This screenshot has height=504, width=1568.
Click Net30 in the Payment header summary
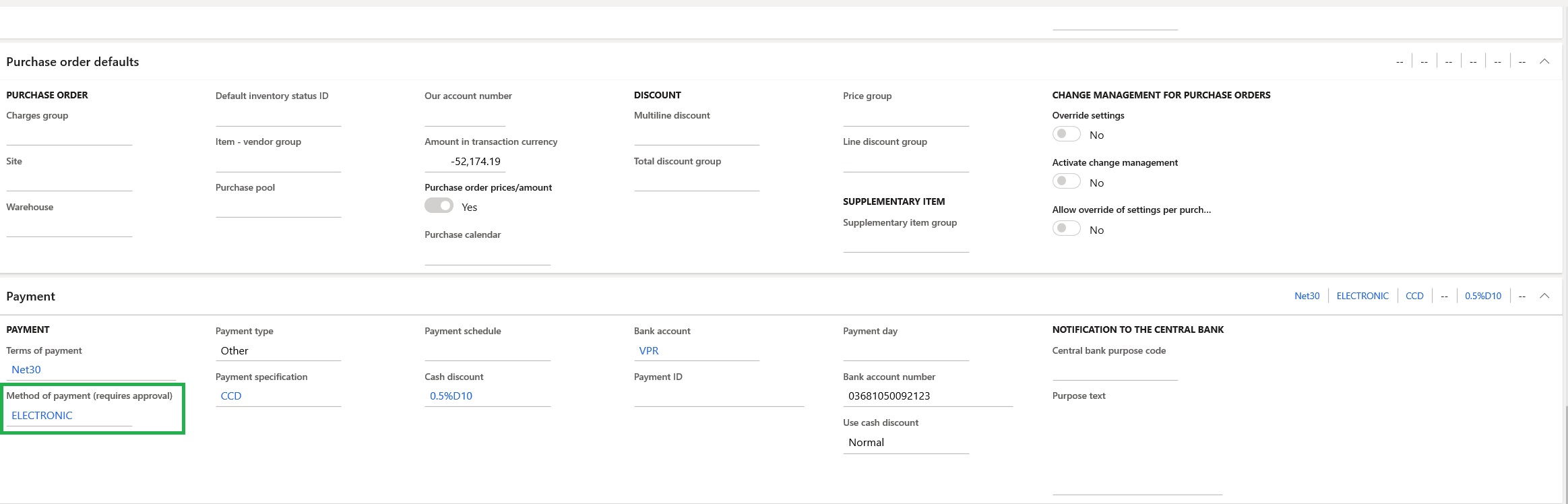[x=1307, y=296]
